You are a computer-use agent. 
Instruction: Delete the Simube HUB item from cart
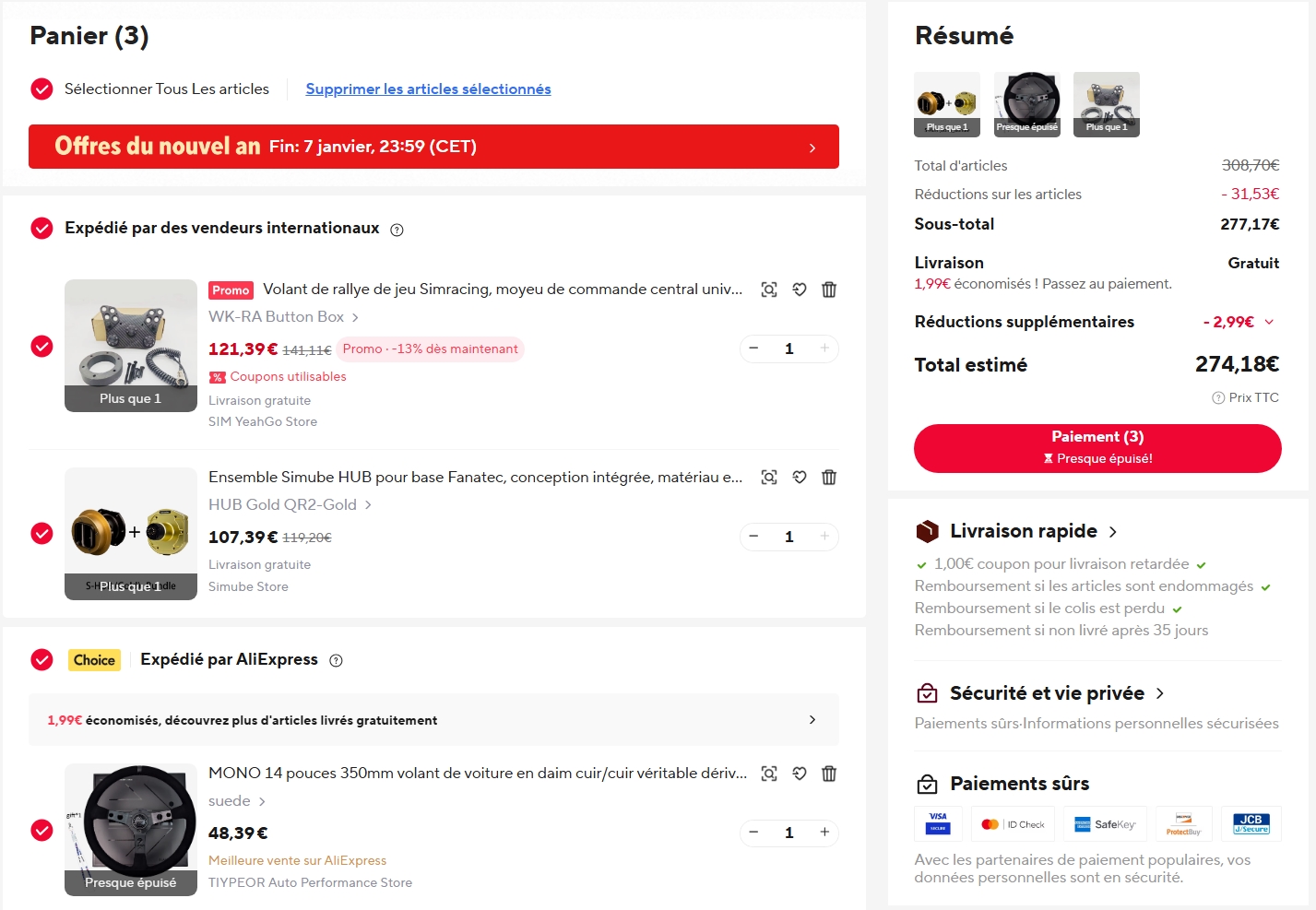[829, 478]
